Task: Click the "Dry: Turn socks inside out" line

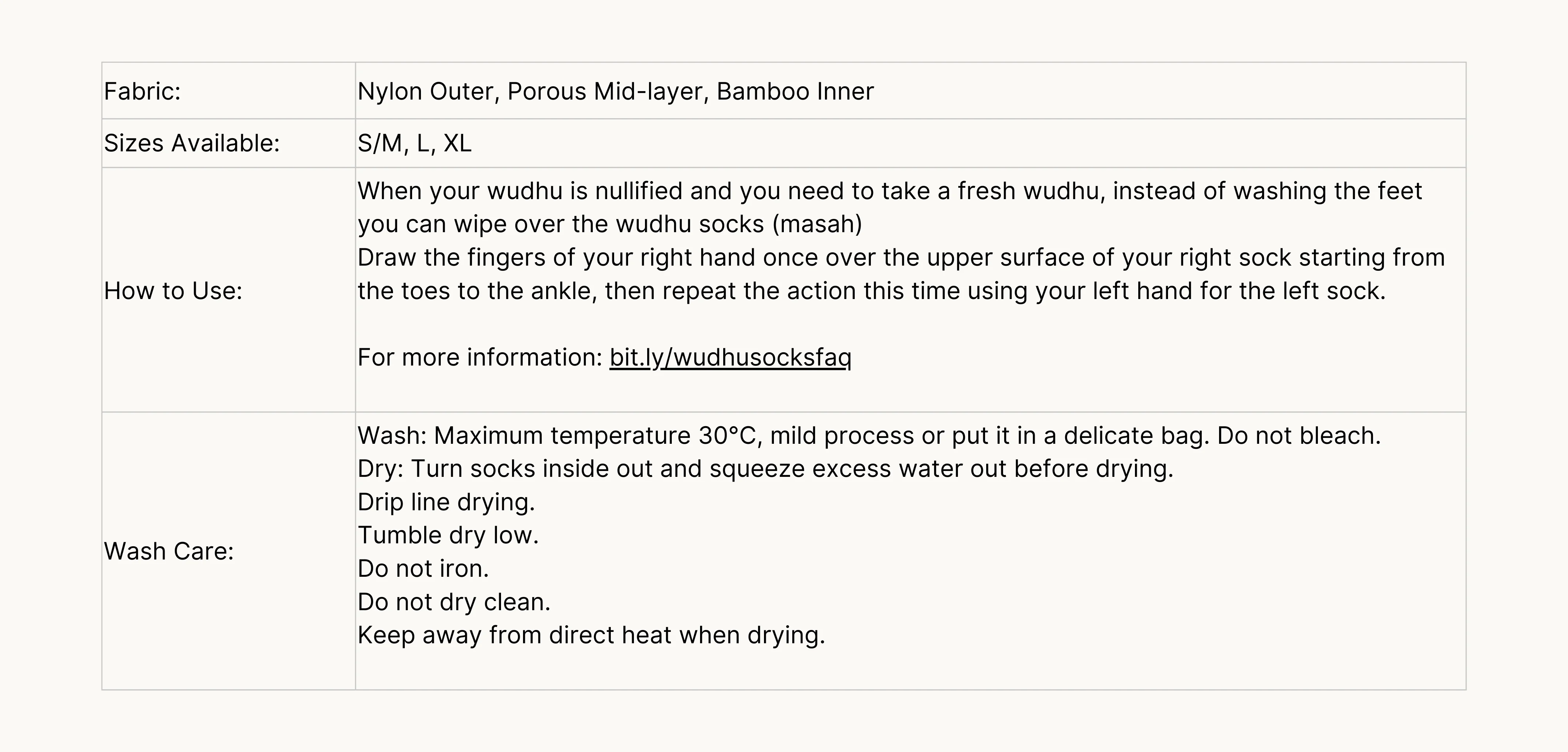Action: pyautogui.click(x=765, y=469)
